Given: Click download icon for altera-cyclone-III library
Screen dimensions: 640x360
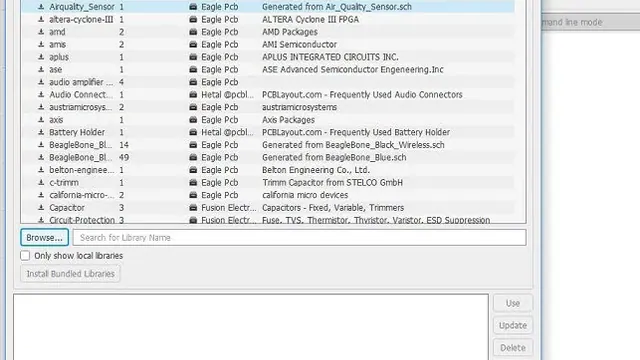Looking at the screenshot, I should tap(41, 20).
